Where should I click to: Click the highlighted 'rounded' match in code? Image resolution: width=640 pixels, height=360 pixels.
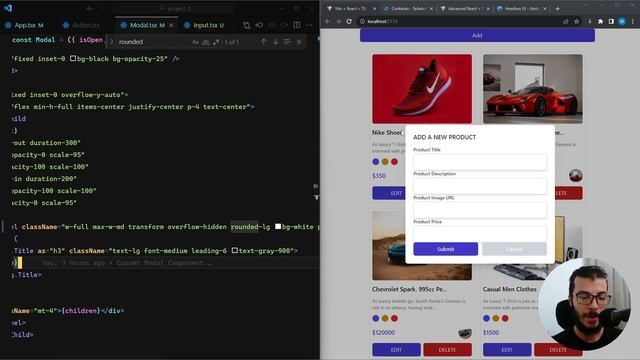[244, 227]
